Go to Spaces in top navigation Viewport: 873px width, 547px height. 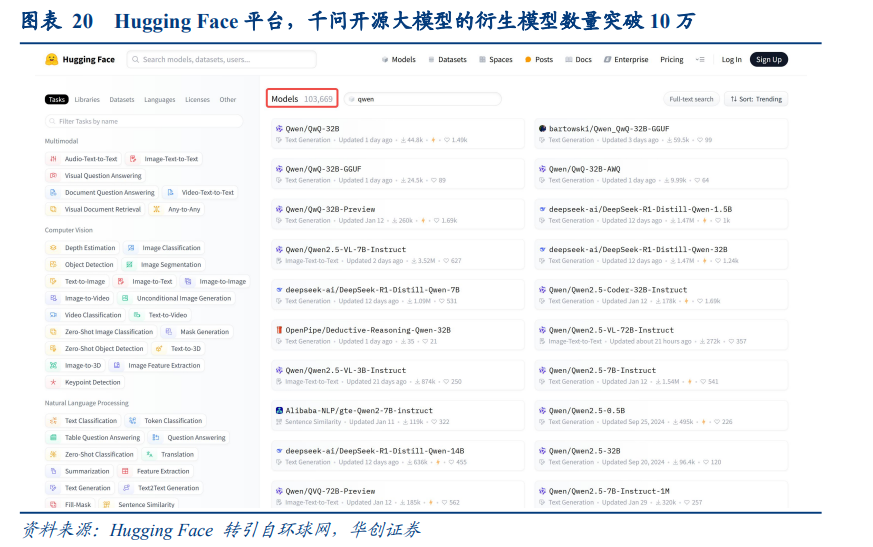[496, 60]
